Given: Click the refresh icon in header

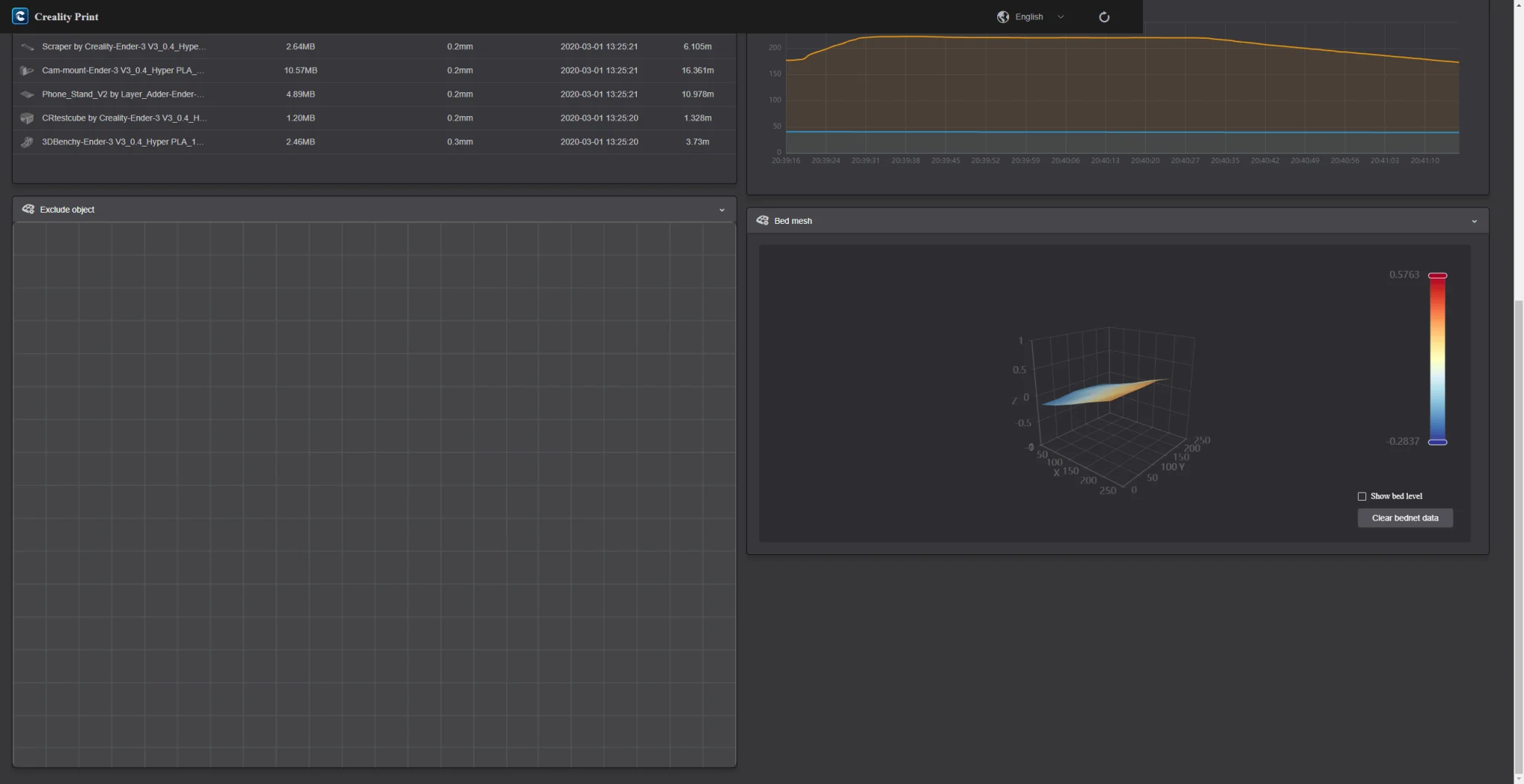Looking at the screenshot, I should (x=1104, y=17).
